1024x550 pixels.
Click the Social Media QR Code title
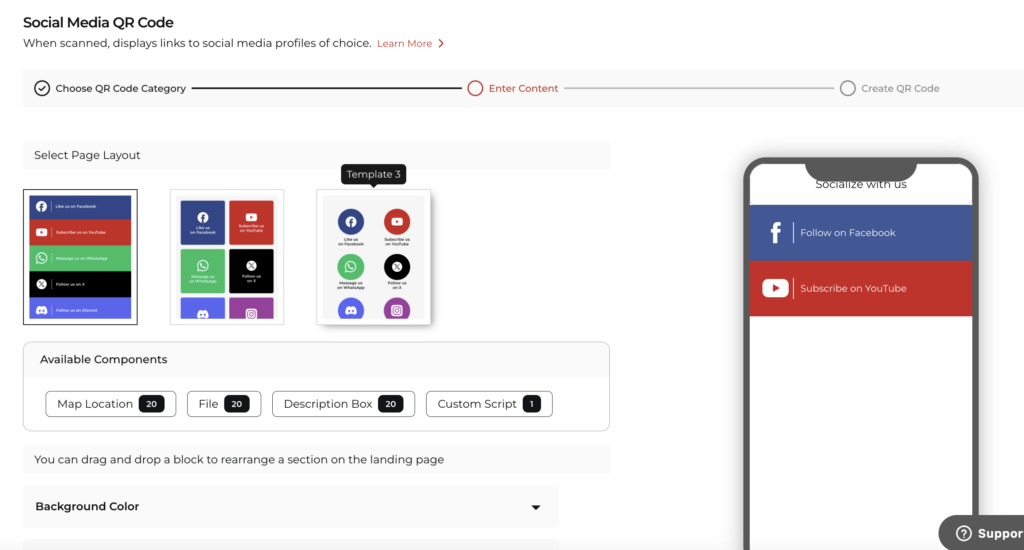click(x=98, y=22)
